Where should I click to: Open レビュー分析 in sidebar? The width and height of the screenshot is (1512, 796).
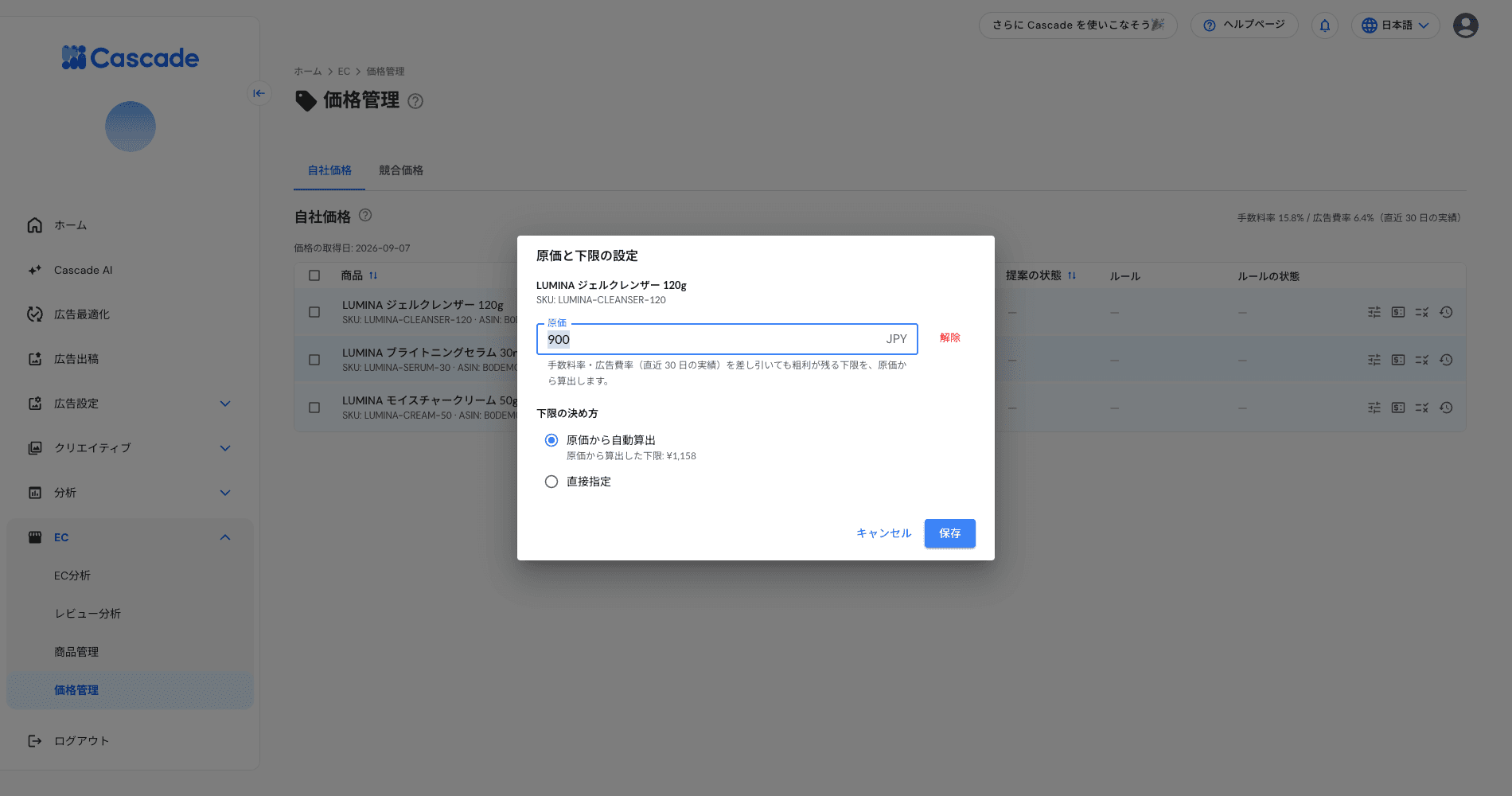tap(88, 614)
